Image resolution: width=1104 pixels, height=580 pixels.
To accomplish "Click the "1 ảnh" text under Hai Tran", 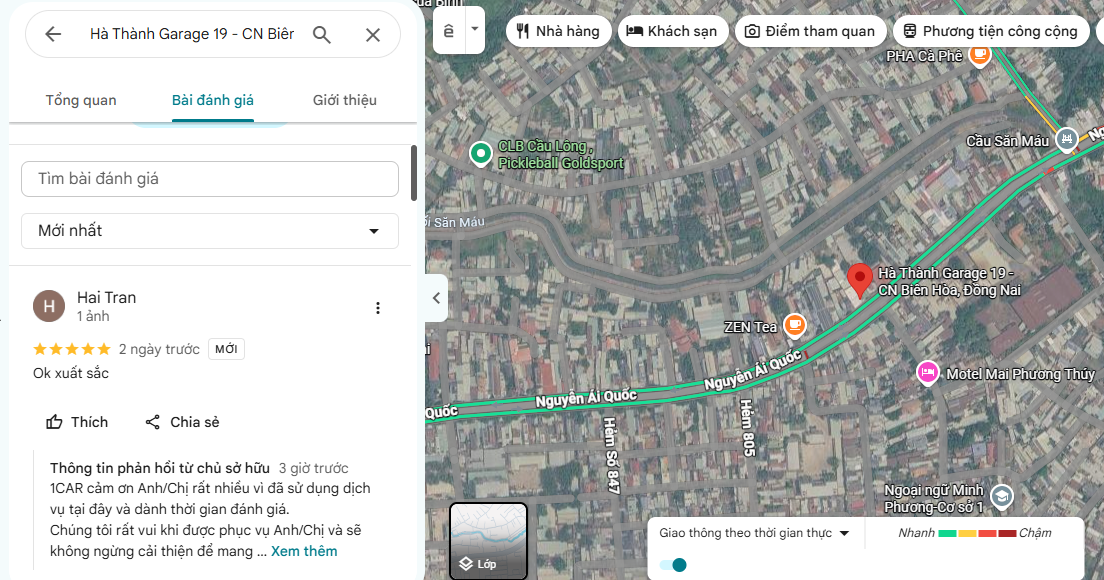I will point(93,317).
